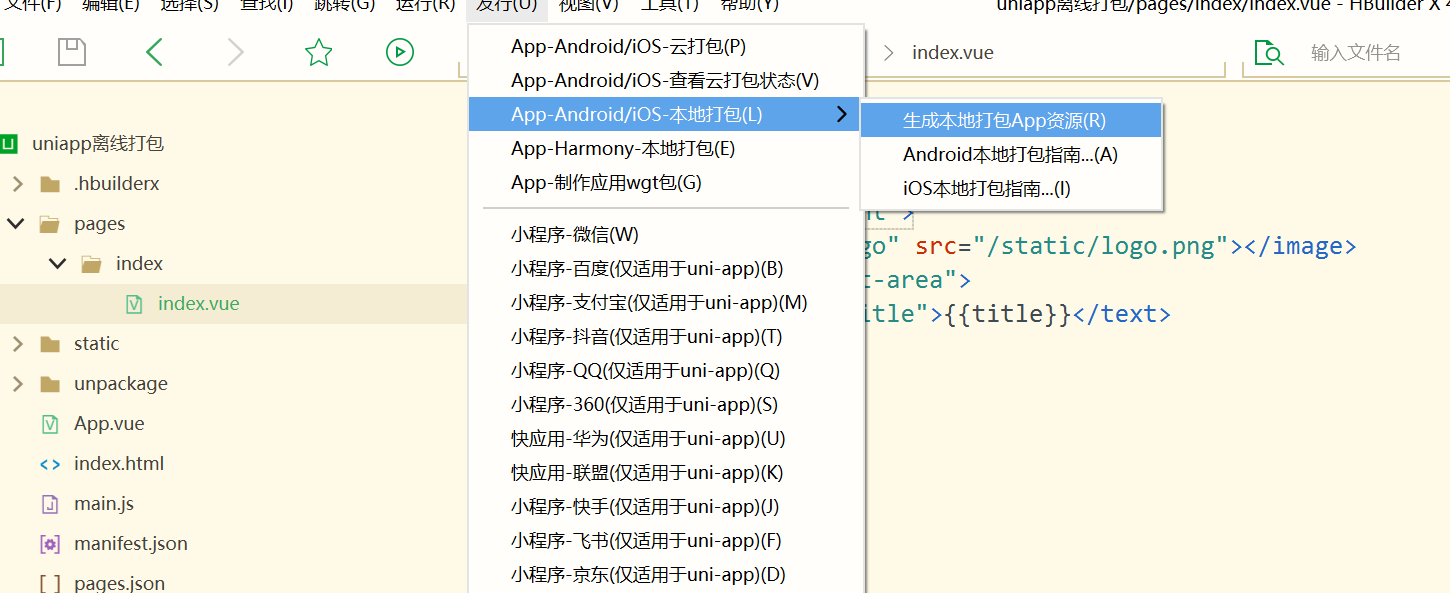This screenshot has width=1450, height=593.
Task: Click the index.html code file icon
Action: tap(50, 464)
